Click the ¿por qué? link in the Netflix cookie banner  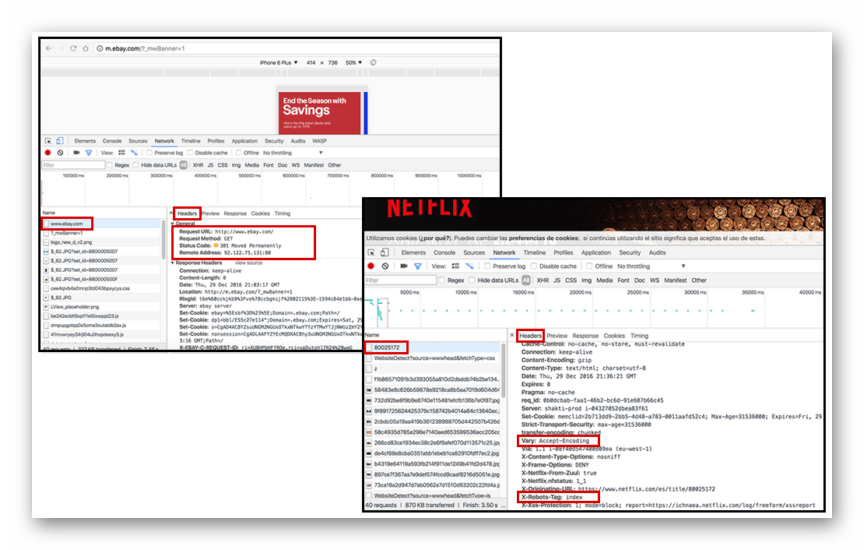pyautogui.click(x=434, y=238)
